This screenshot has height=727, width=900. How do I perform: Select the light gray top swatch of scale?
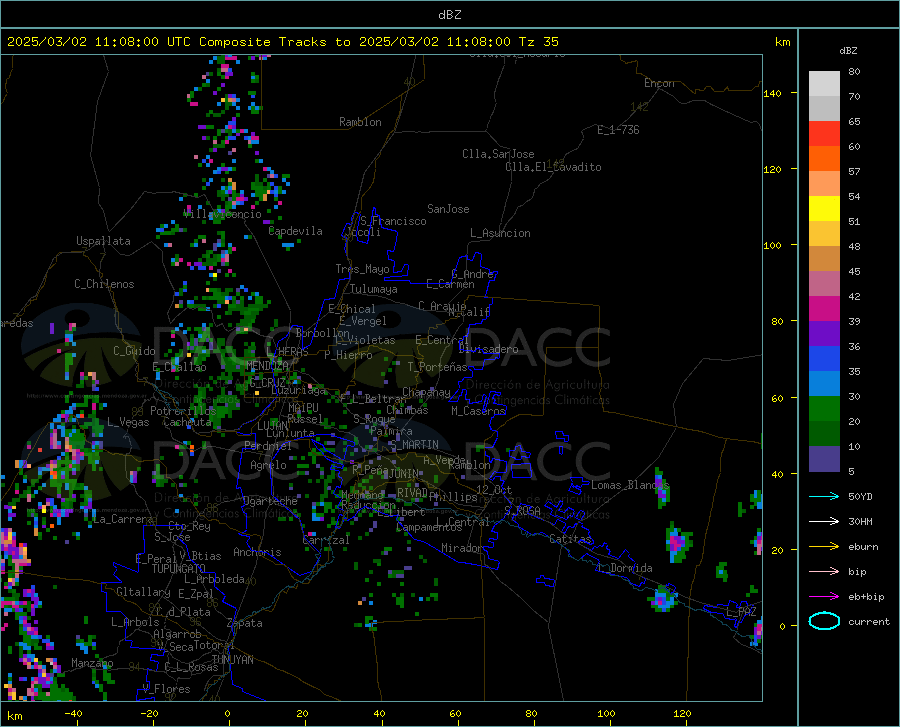coord(824,84)
